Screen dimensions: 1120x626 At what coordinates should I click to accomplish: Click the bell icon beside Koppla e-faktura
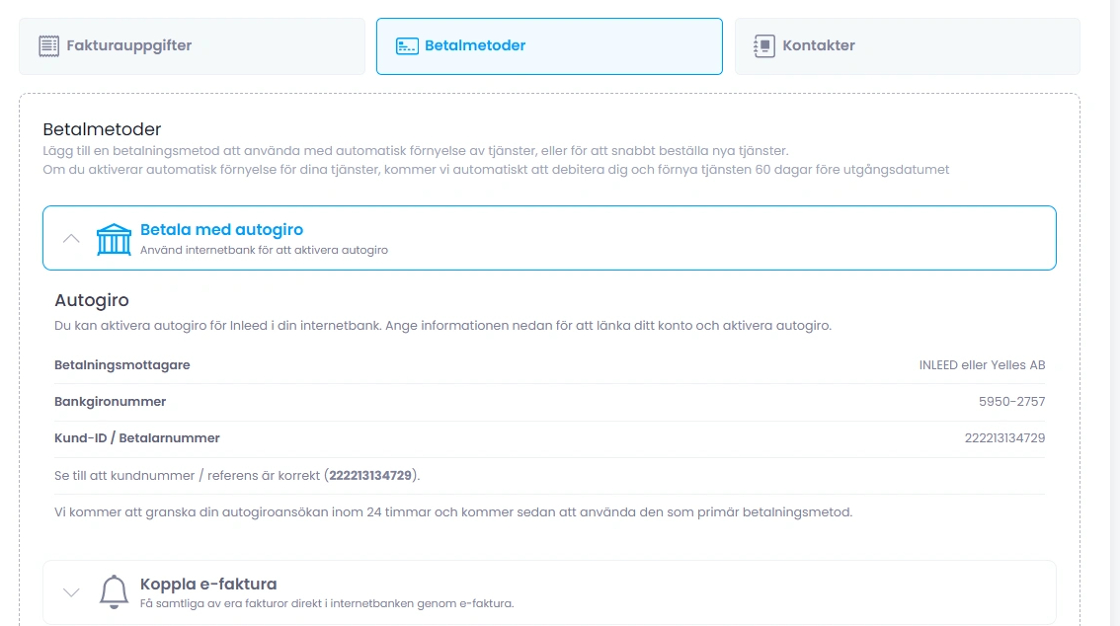[114, 592]
